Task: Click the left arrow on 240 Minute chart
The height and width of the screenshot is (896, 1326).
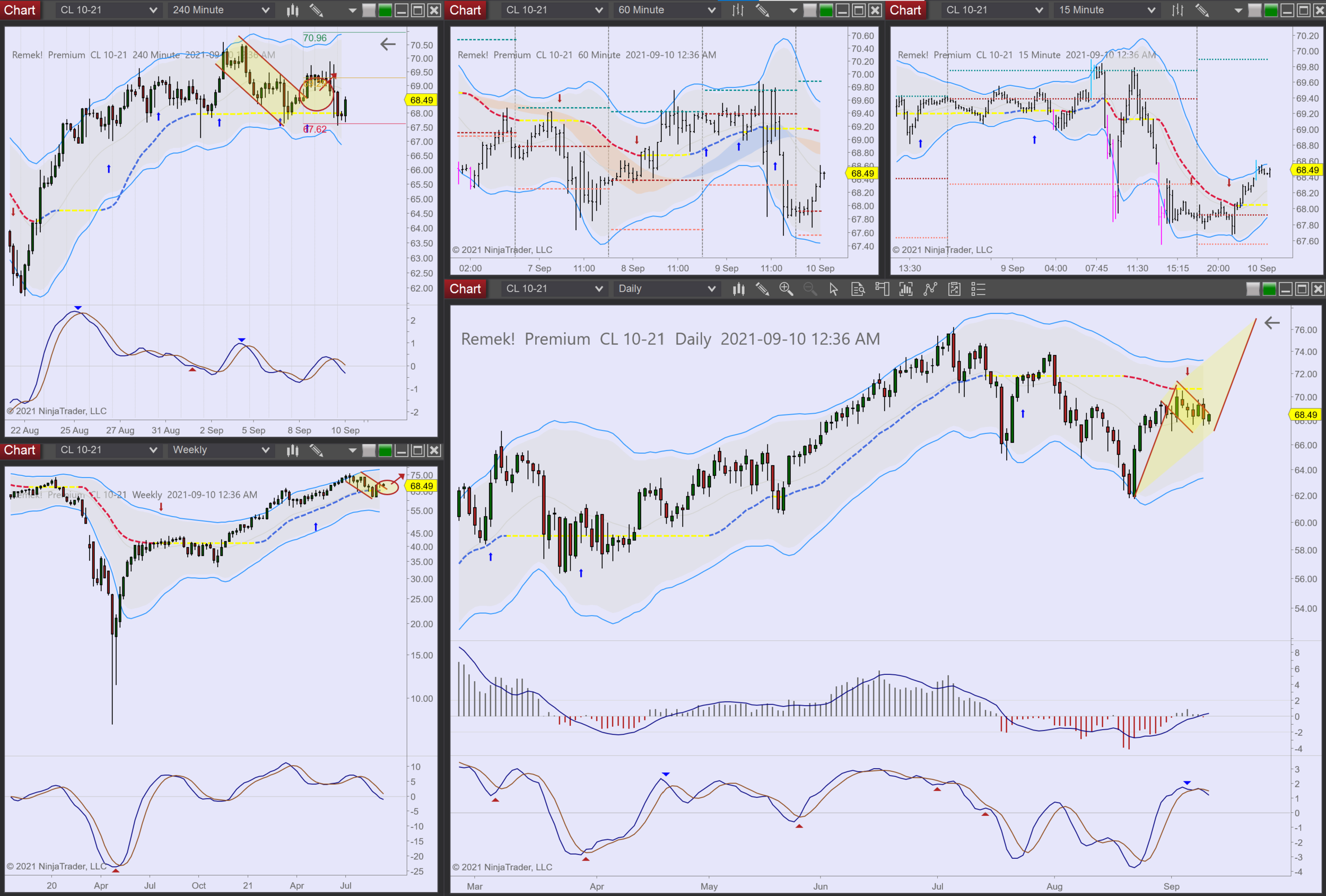Action: click(x=387, y=44)
